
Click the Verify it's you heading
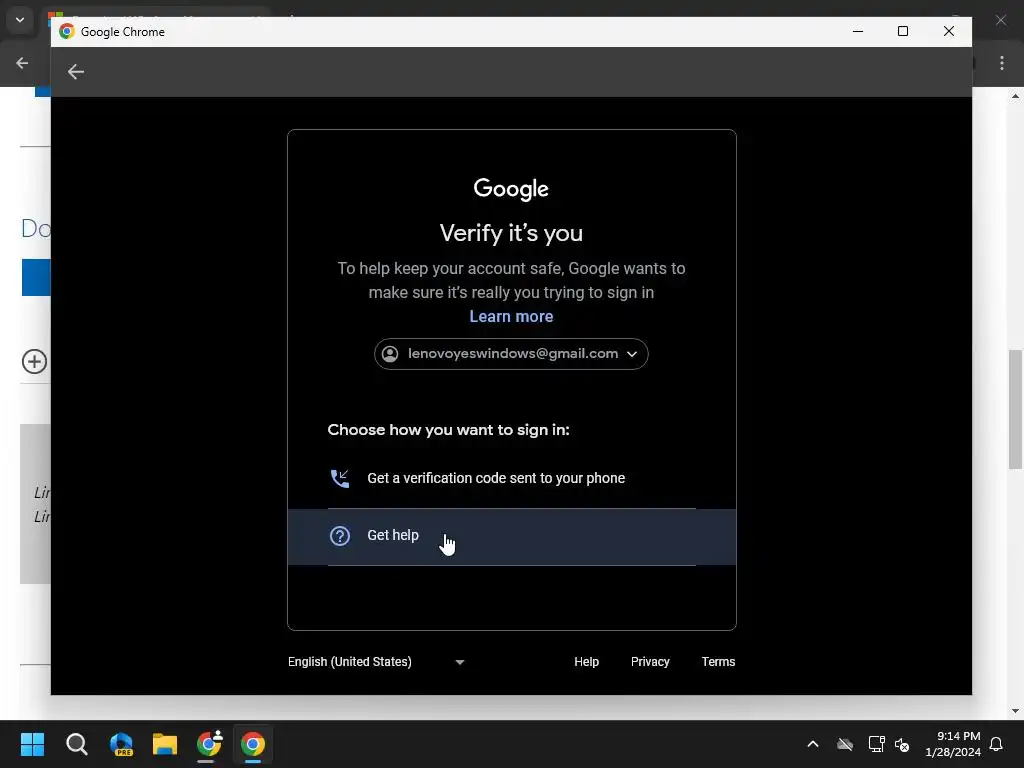pyautogui.click(x=511, y=233)
